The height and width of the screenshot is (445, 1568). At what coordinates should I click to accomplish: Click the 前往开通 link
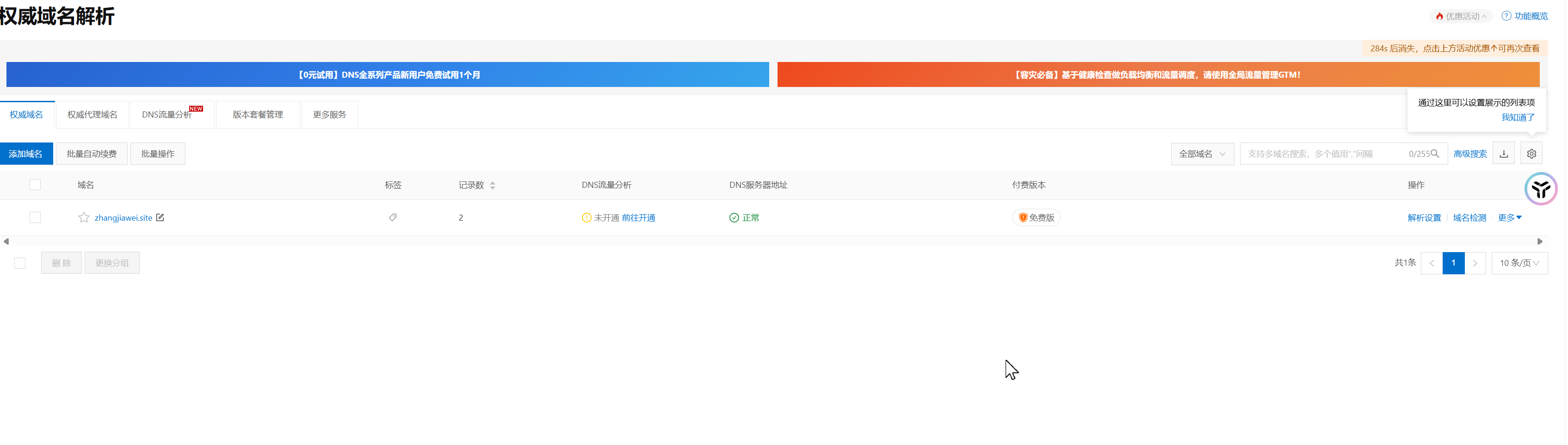click(x=638, y=217)
